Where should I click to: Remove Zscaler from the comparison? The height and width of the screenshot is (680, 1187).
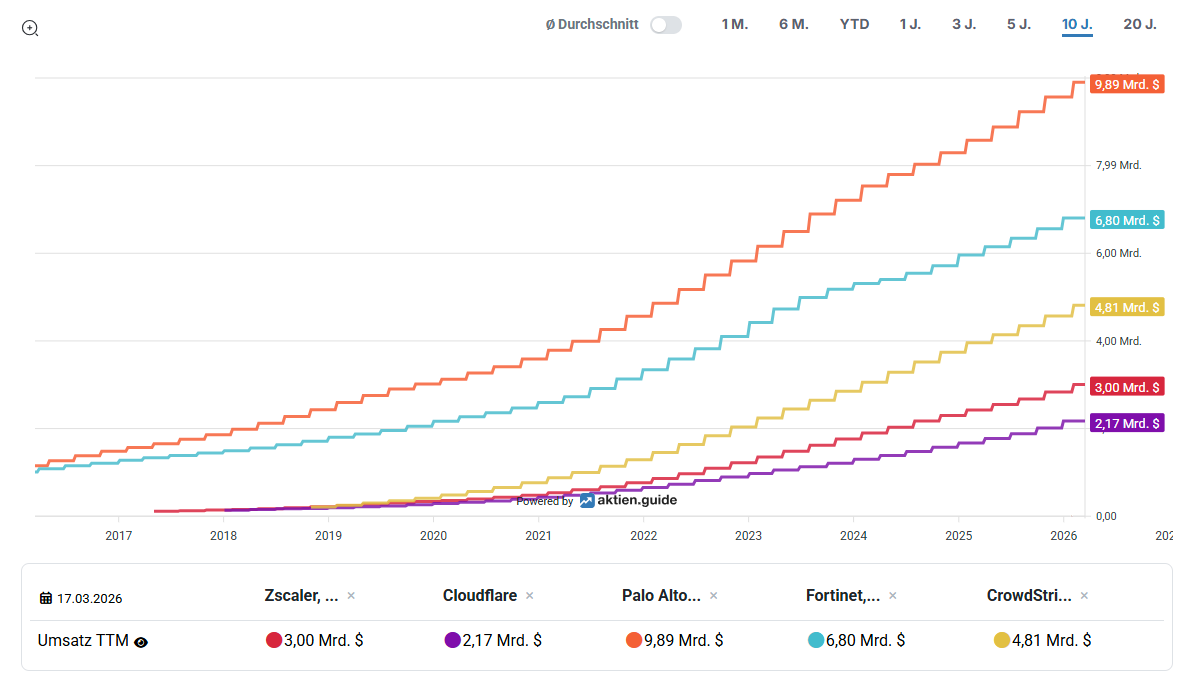(x=351, y=596)
